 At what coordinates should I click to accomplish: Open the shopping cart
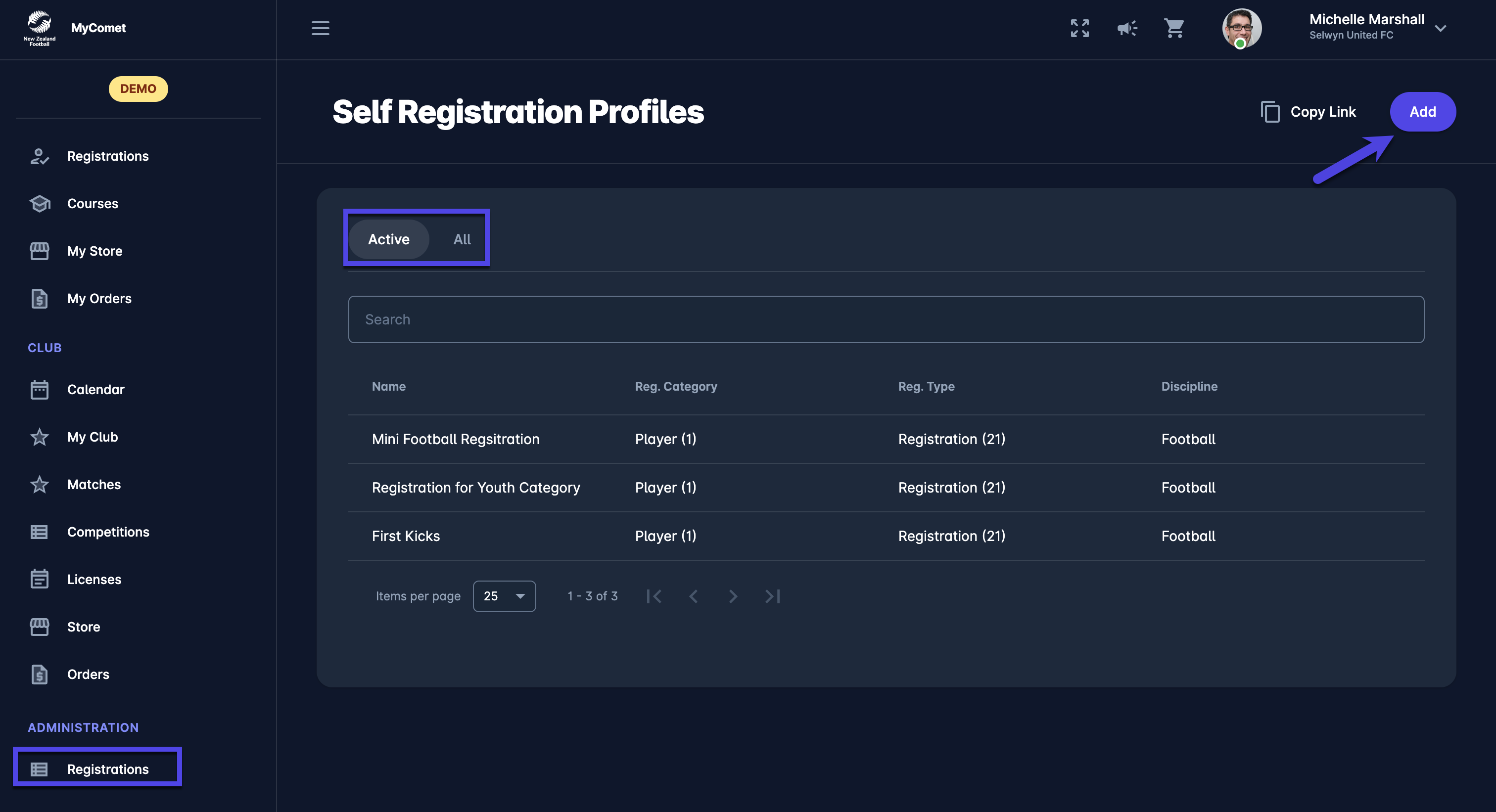[1174, 28]
